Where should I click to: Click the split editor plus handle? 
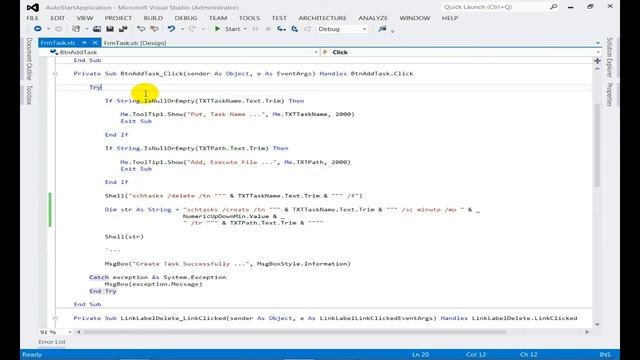[x=598, y=61]
